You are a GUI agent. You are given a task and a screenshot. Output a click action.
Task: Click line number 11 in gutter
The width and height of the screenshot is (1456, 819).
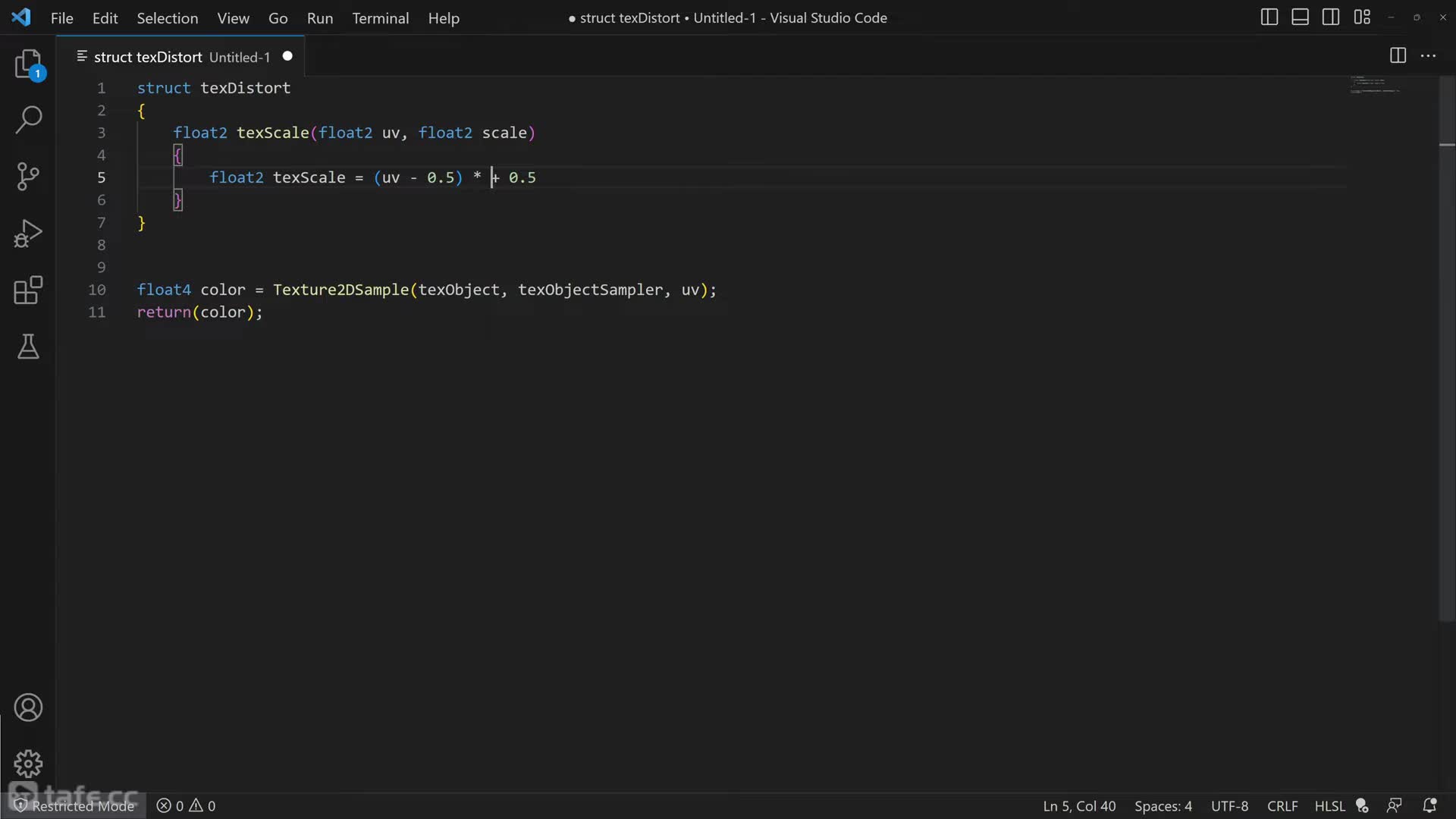pyautogui.click(x=97, y=312)
